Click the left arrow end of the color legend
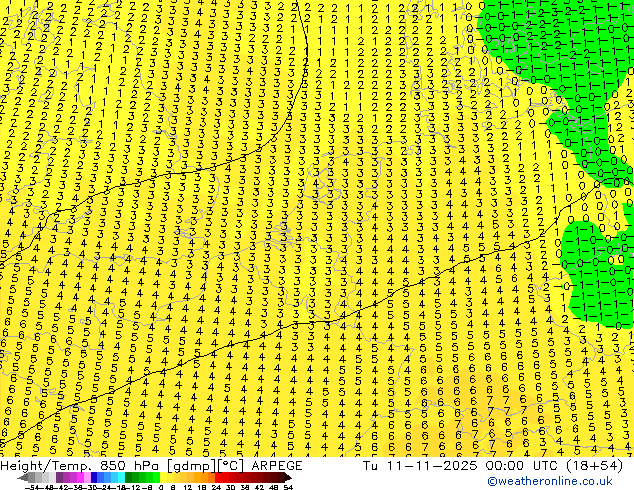Screen dimensions: 634x490 tap(22, 478)
